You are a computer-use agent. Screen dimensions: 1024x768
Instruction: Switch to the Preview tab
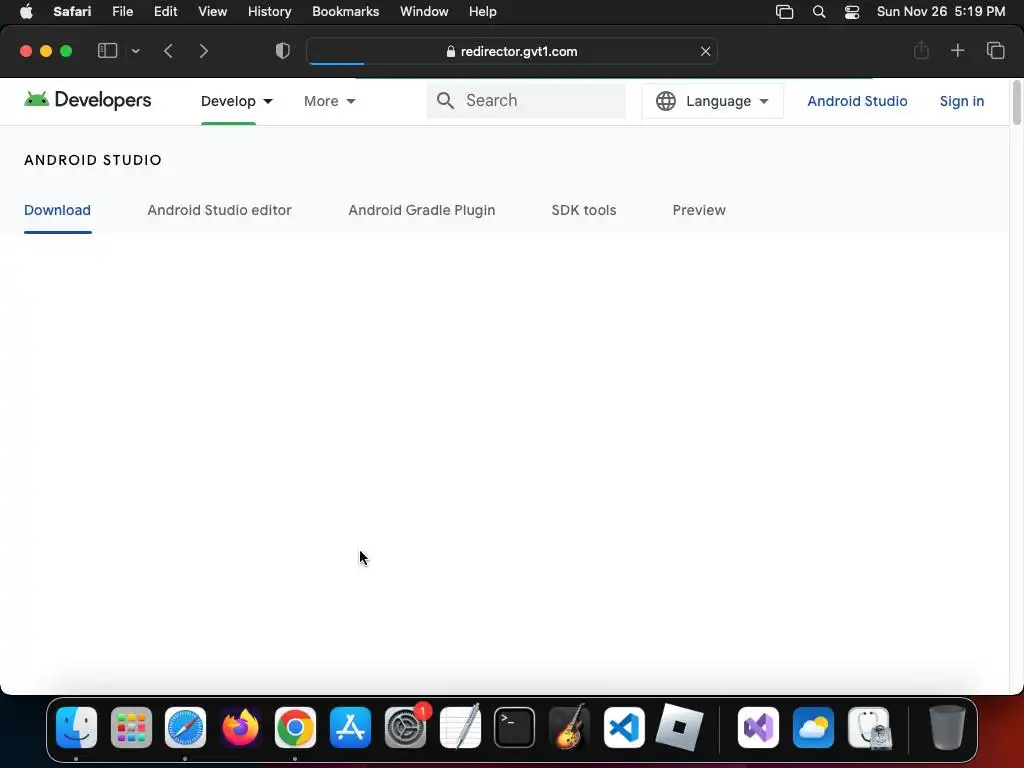[x=699, y=210]
